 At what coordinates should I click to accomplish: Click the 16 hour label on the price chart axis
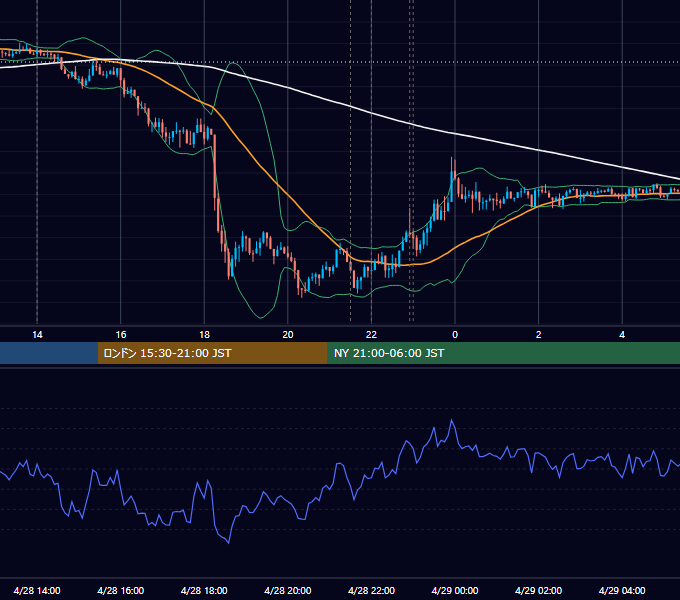[121, 335]
